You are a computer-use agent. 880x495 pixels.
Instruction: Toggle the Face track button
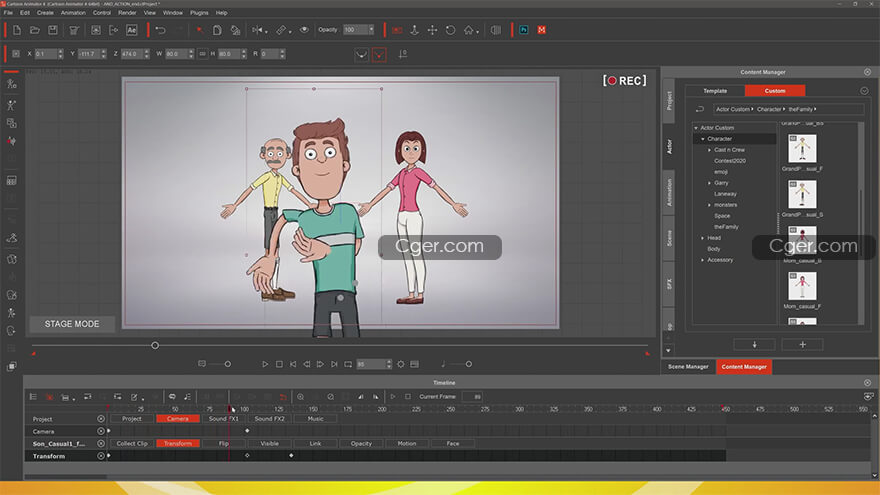click(x=453, y=443)
